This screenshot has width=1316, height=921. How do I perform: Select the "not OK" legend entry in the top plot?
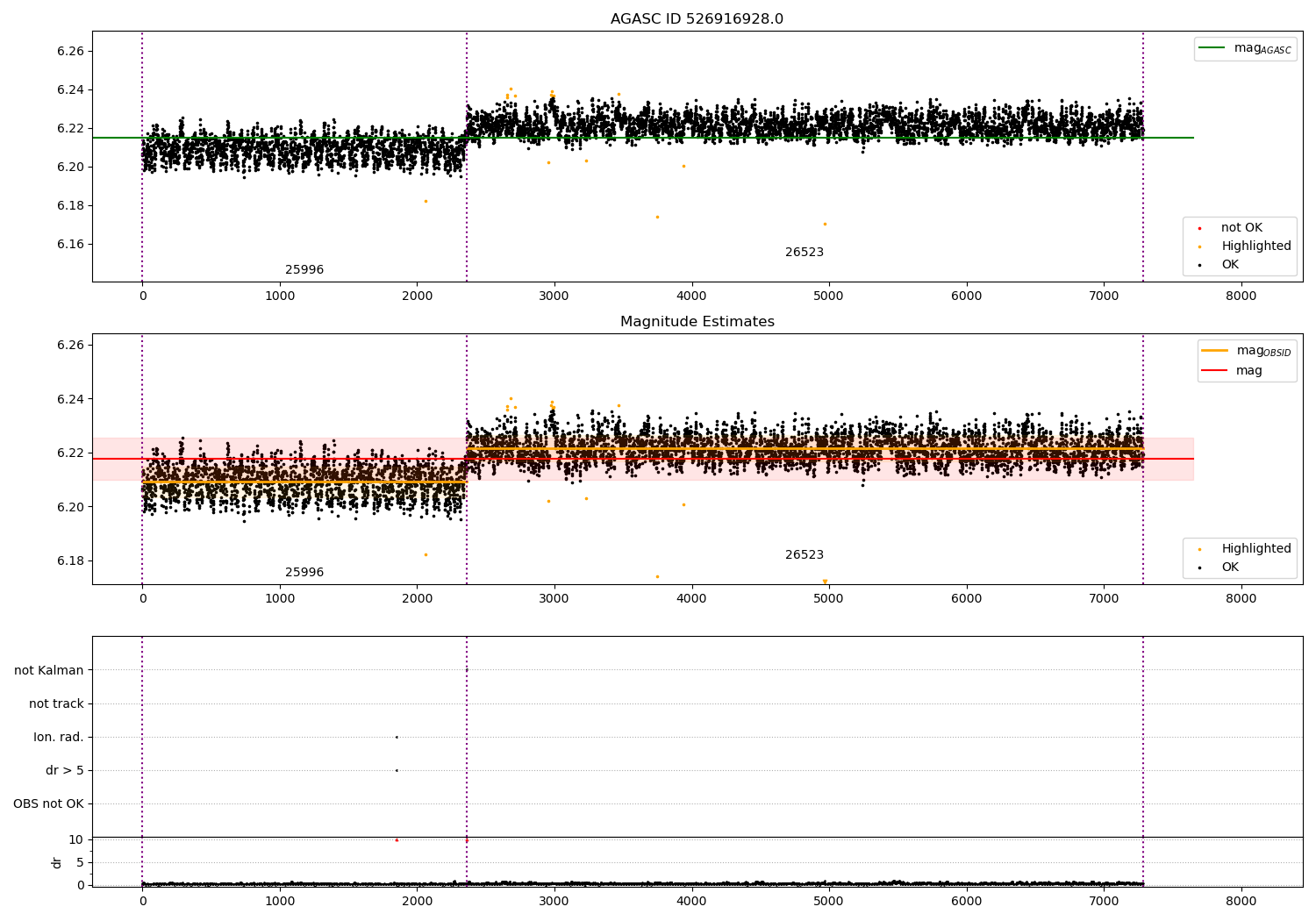(1241, 228)
